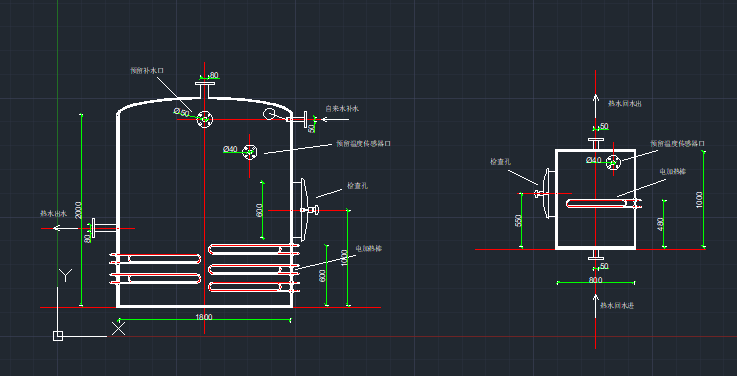
Task: Select the 610 vertical dimension text
Action: coord(259,210)
